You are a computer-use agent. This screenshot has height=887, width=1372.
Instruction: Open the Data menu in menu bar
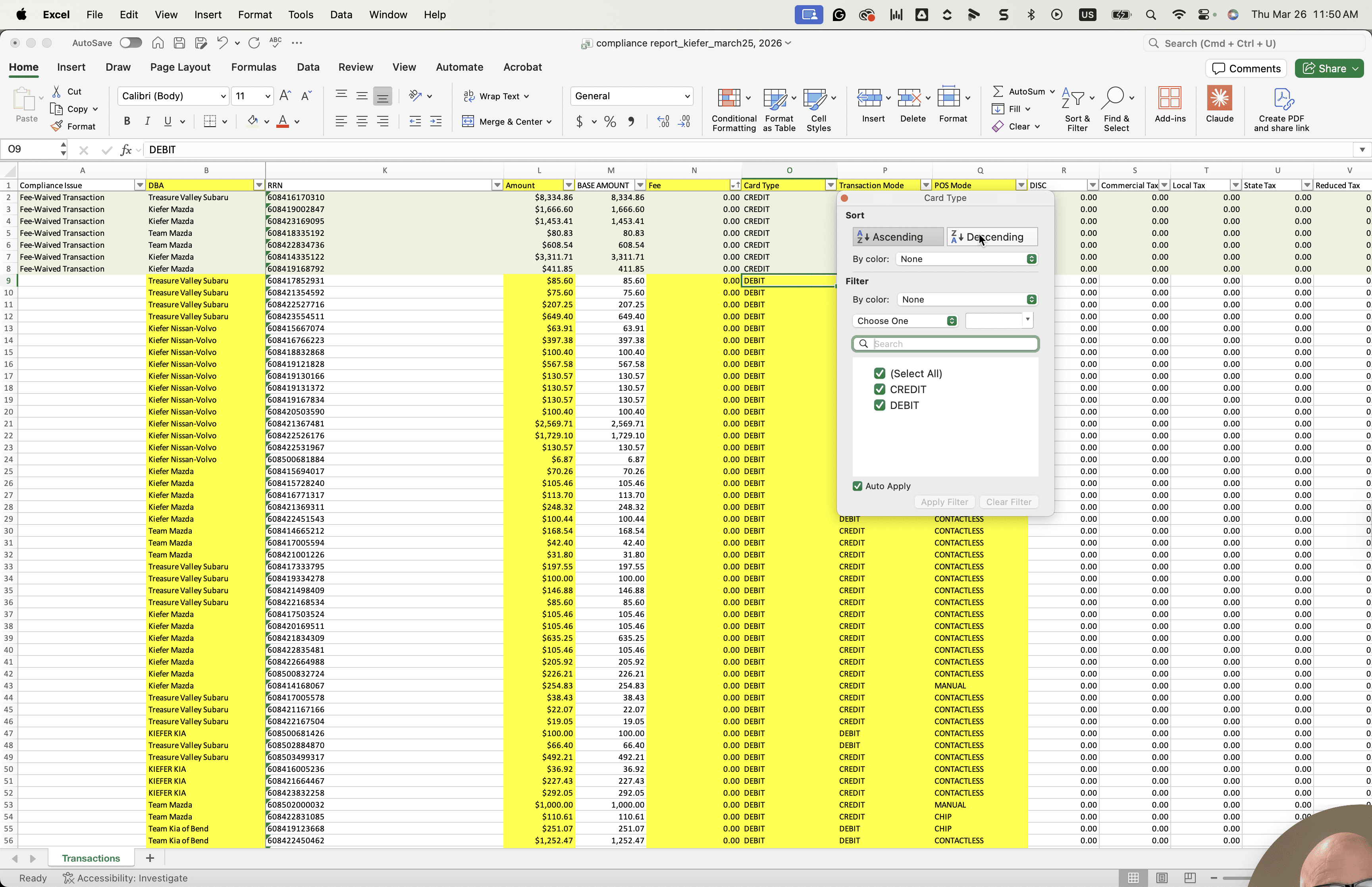click(x=341, y=14)
